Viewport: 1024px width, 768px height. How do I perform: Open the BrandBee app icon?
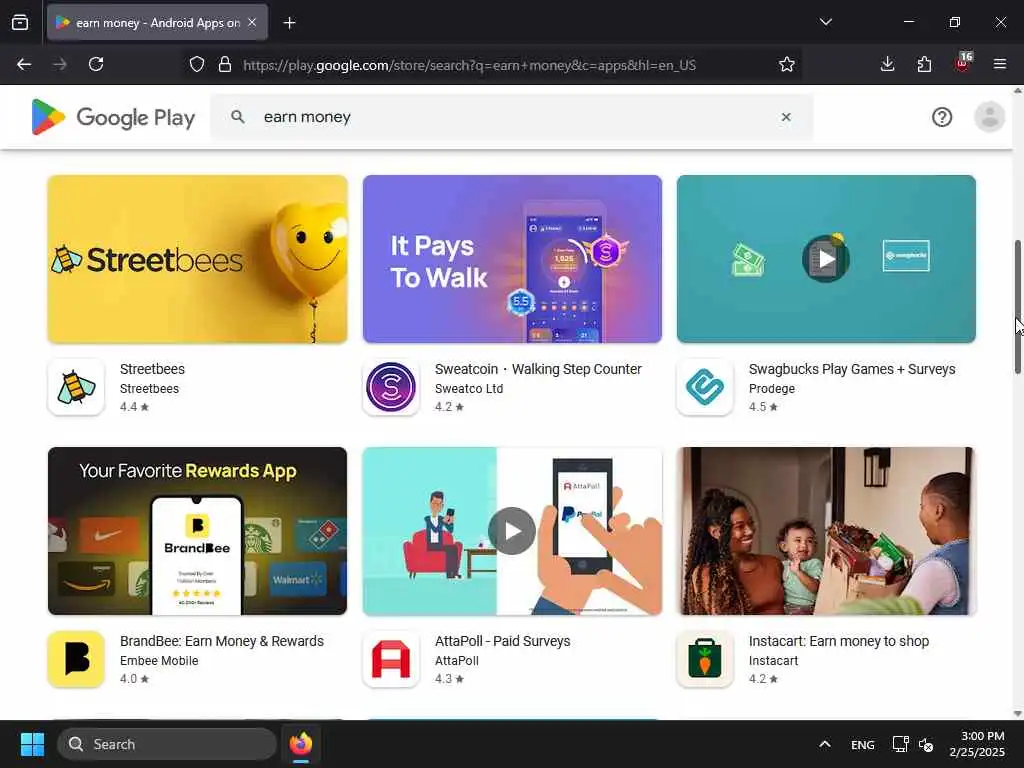[76, 659]
